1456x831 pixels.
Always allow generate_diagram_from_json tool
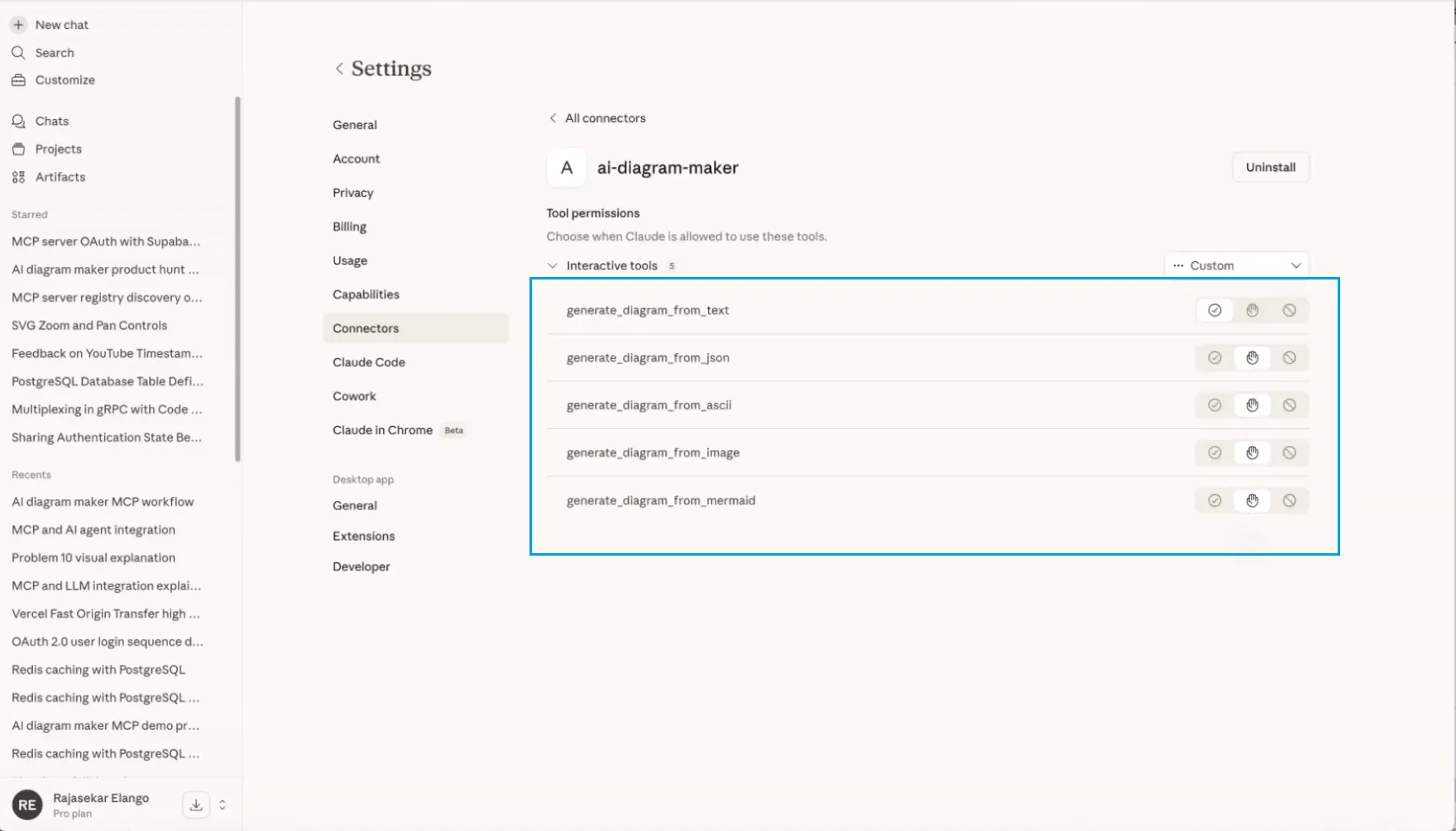1214,357
